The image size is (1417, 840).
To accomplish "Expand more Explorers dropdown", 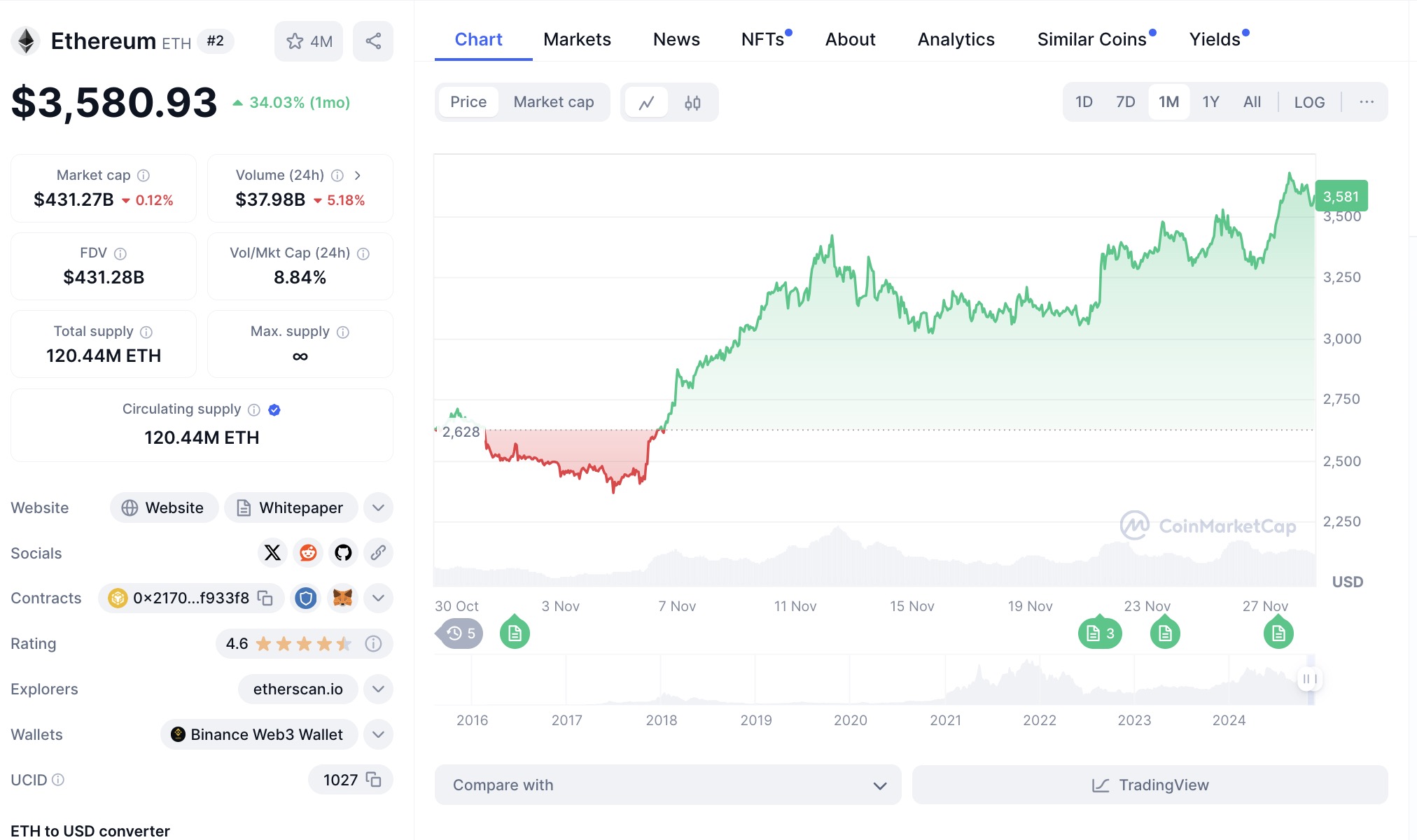I will [x=378, y=689].
